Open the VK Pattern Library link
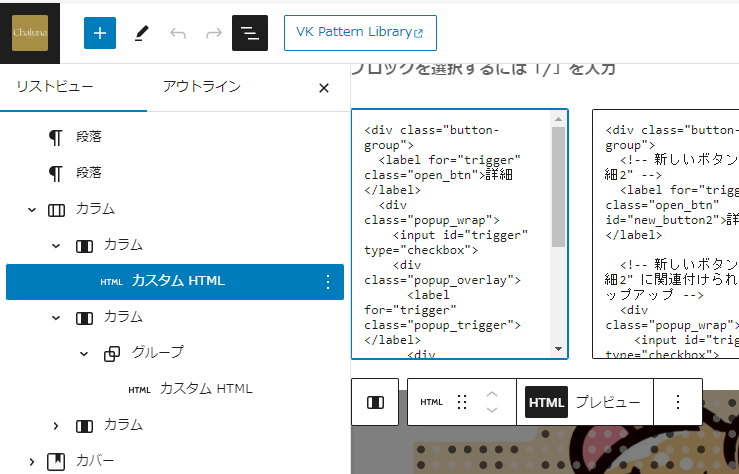The height and width of the screenshot is (474, 739). pos(360,33)
